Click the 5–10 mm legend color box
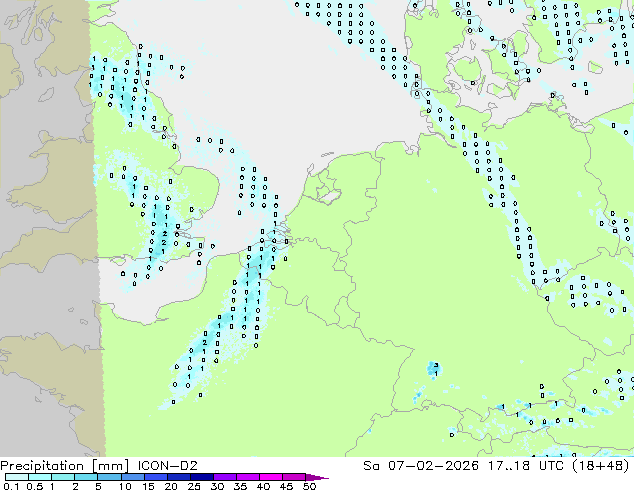Image resolution: width=634 pixels, height=490 pixels. point(109,477)
